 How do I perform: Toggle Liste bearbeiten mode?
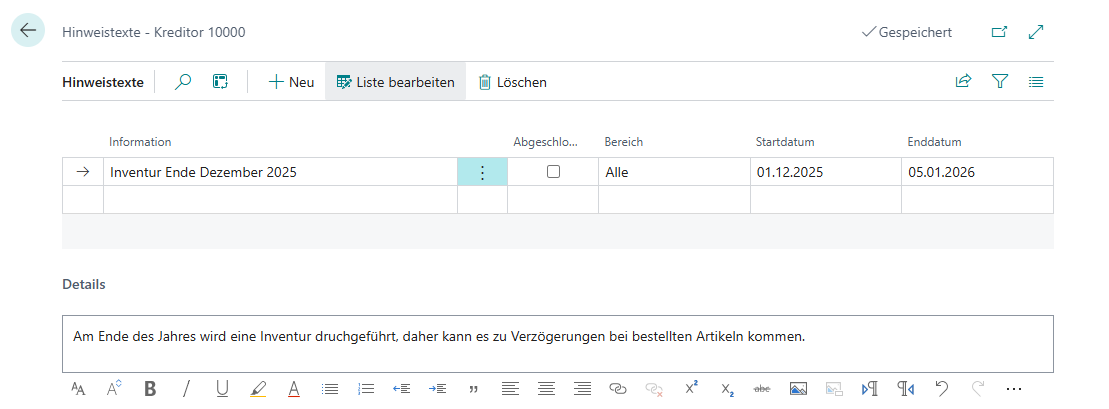click(395, 82)
